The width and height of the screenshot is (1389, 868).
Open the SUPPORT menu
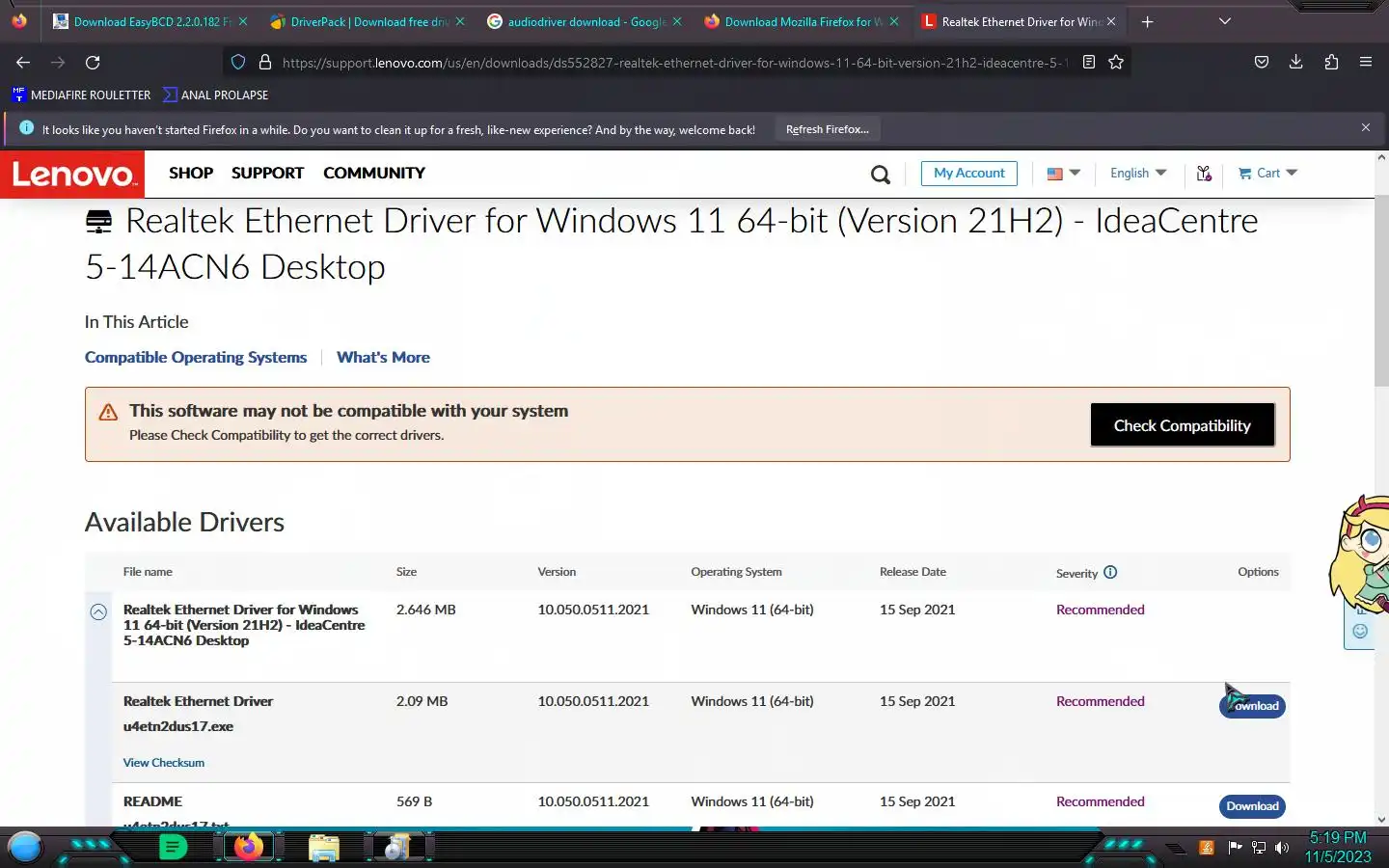(267, 173)
